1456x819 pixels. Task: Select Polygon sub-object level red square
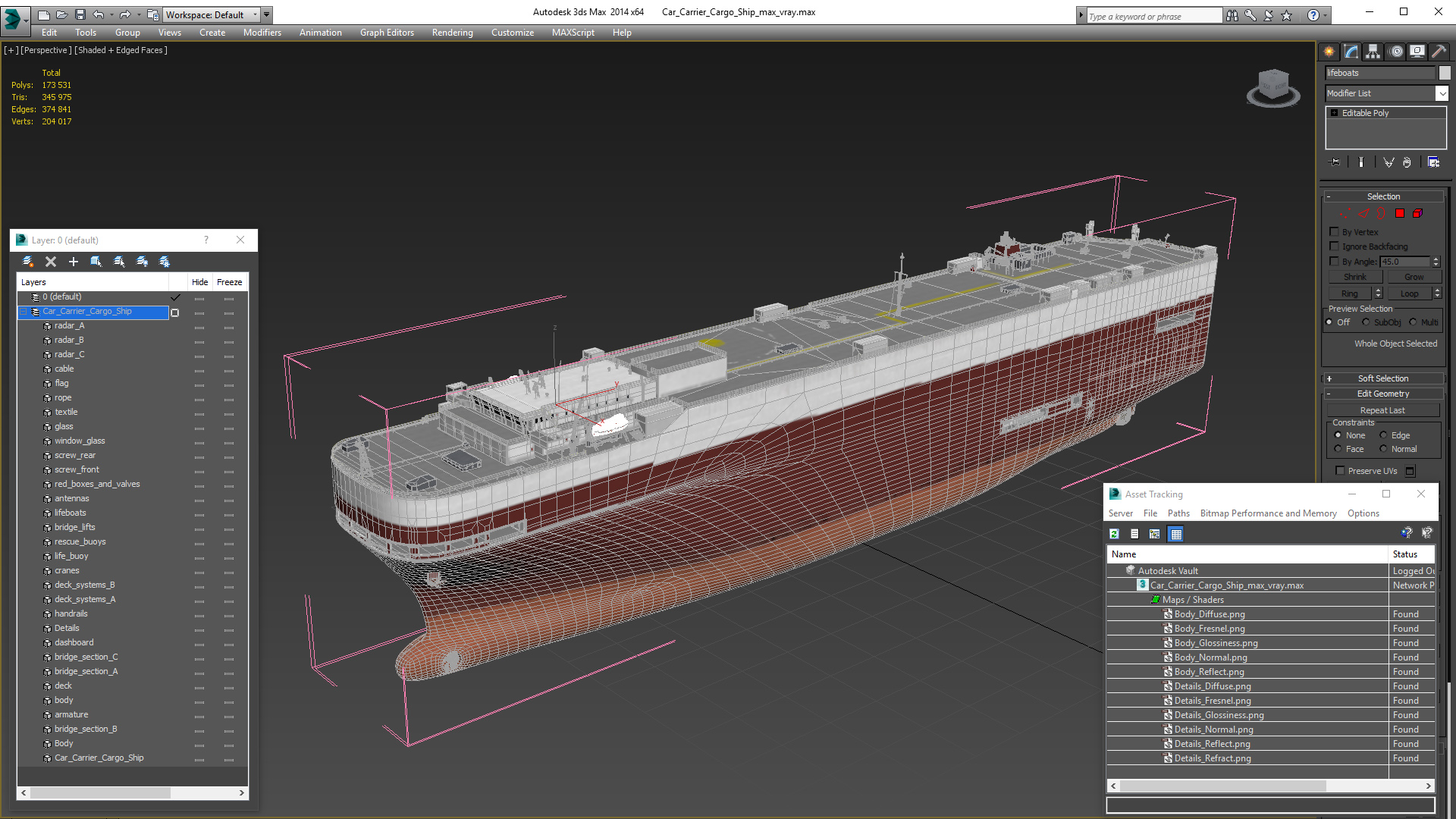(1400, 213)
